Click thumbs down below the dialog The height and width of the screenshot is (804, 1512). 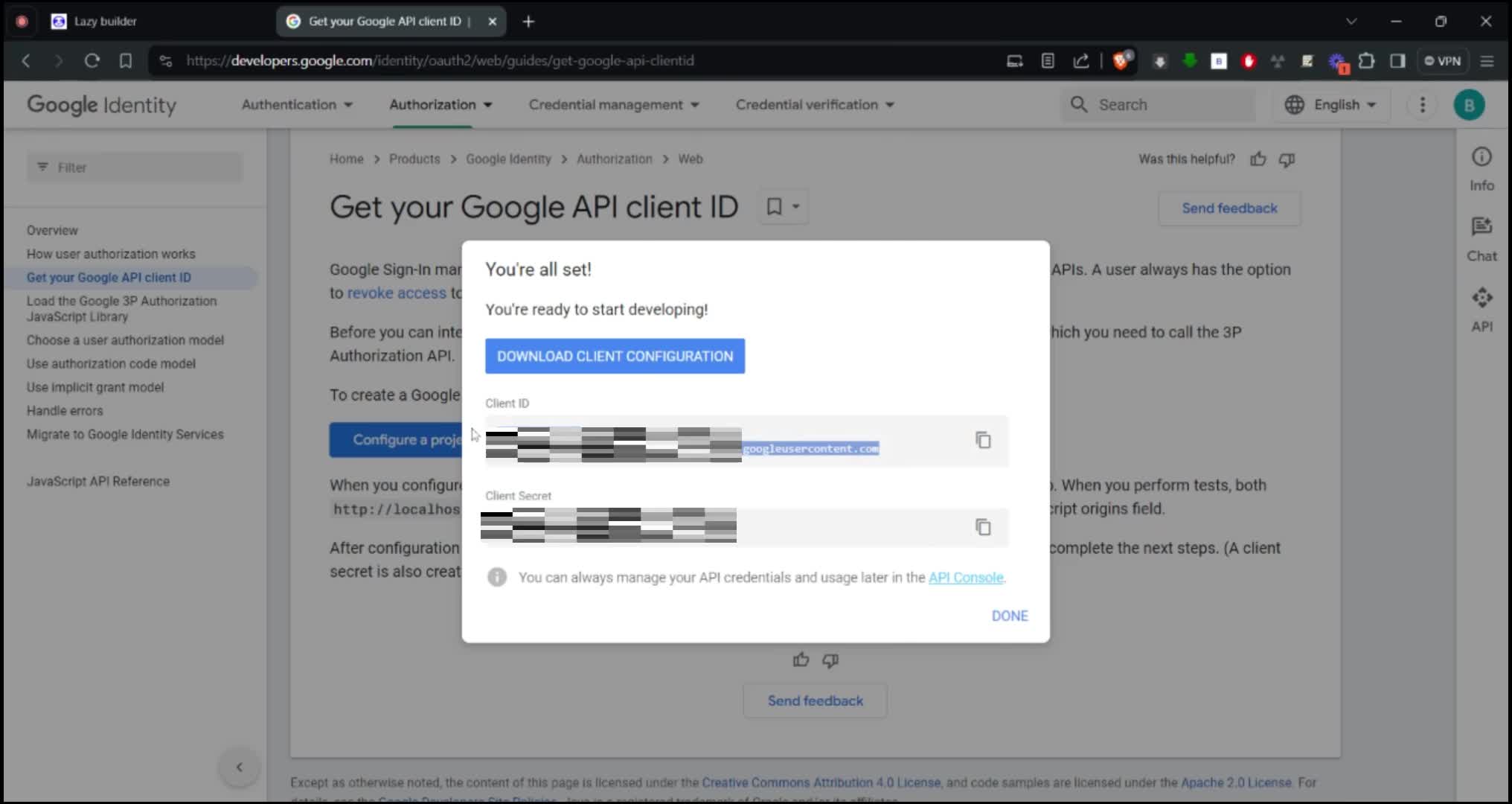(x=830, y=660)
